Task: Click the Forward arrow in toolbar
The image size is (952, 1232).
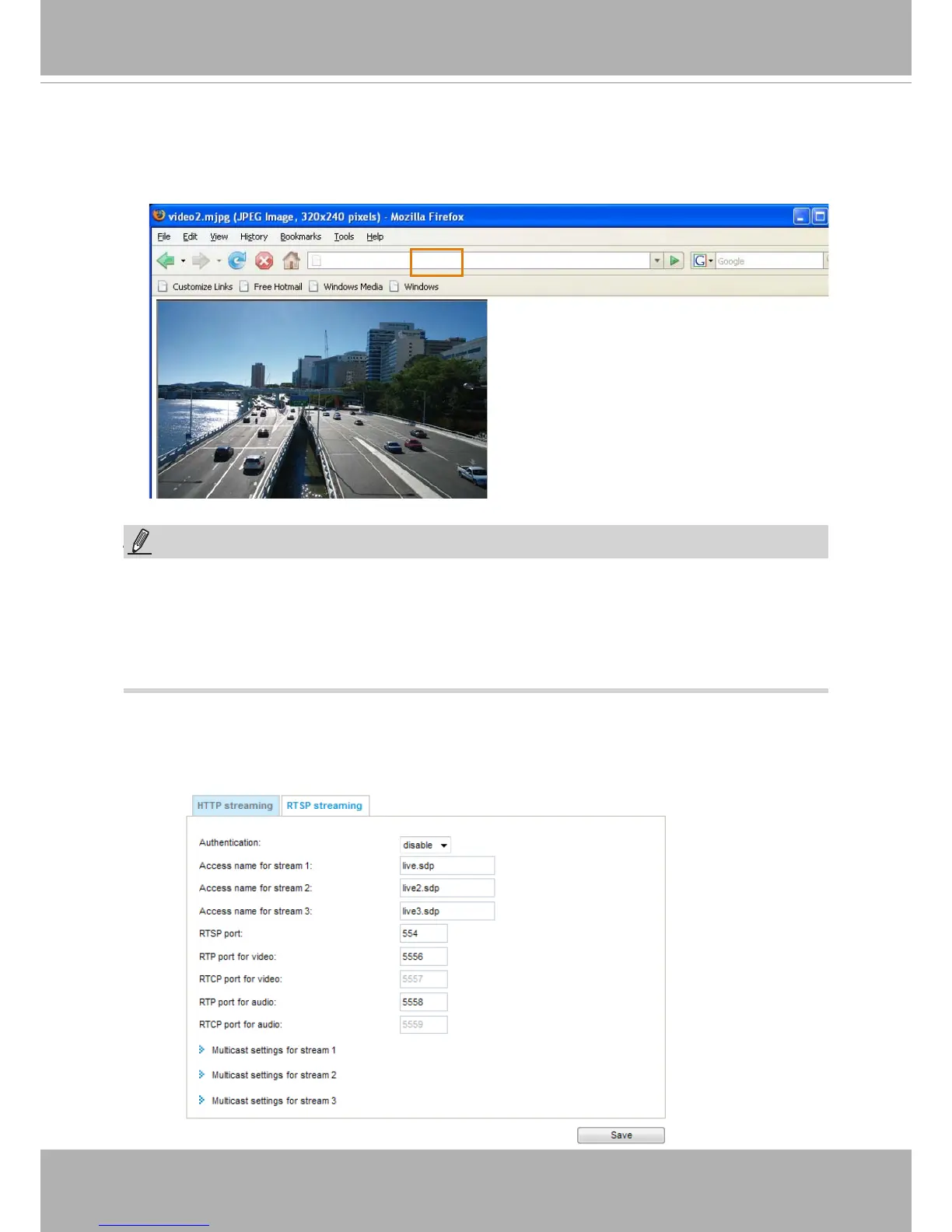Action: 201,261
